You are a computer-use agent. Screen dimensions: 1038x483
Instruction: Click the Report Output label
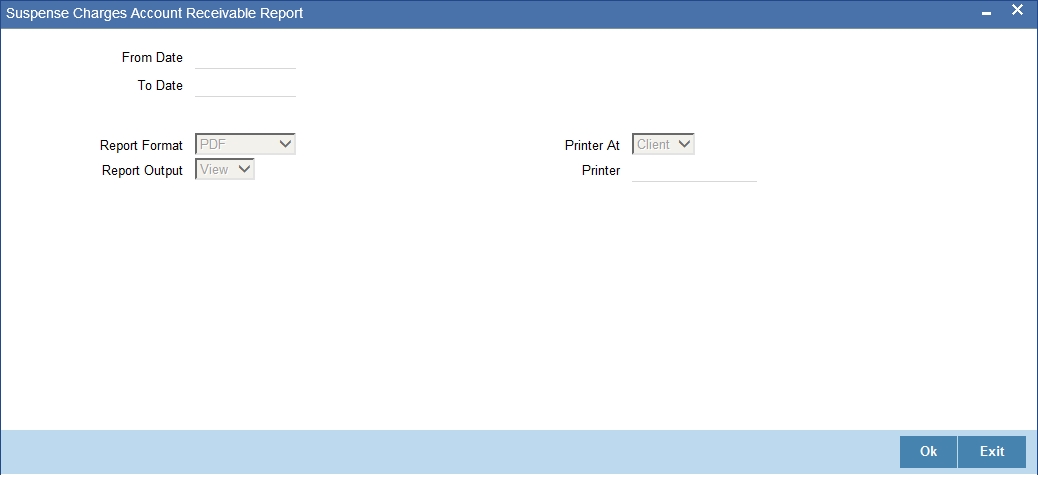pos(142,170)
